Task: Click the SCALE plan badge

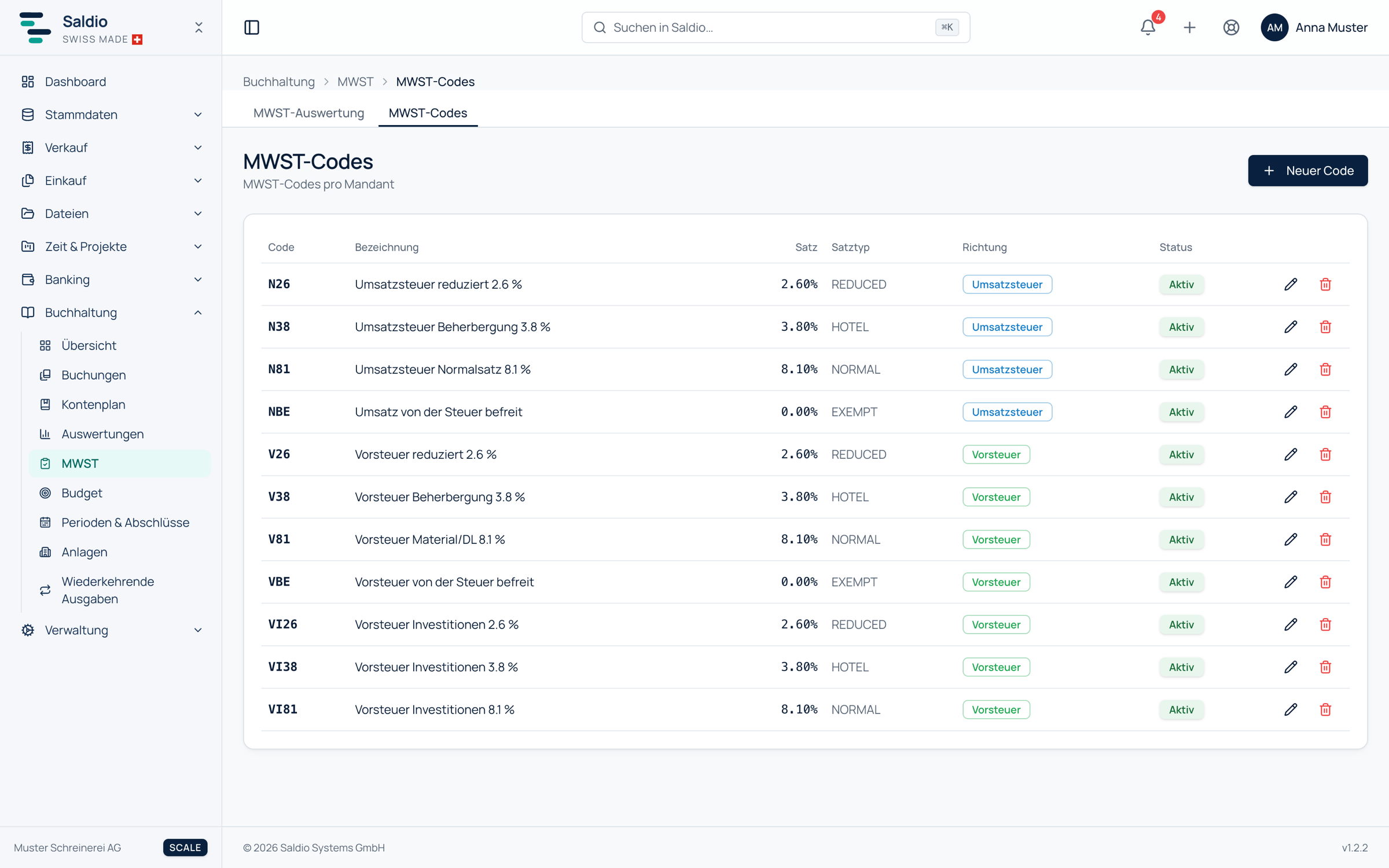Action: point(185,847)
